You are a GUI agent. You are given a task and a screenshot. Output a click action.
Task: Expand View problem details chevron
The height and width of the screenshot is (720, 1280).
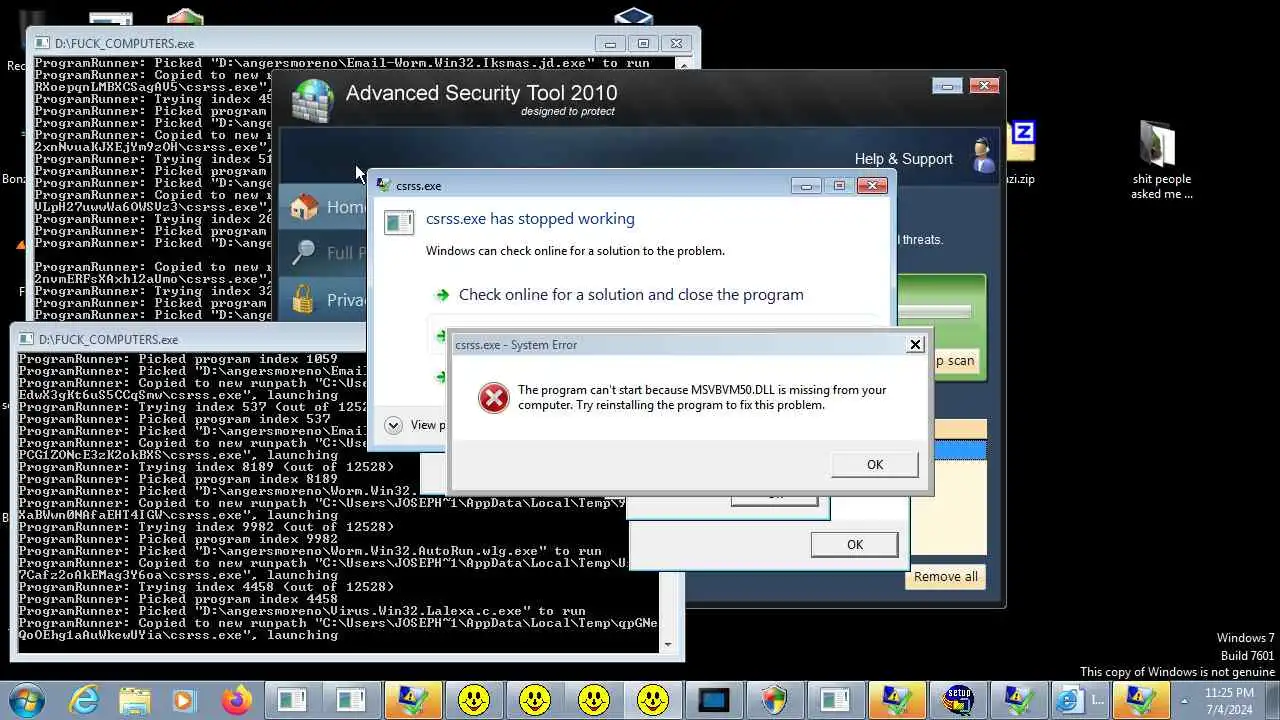click(x=393, y=425)
